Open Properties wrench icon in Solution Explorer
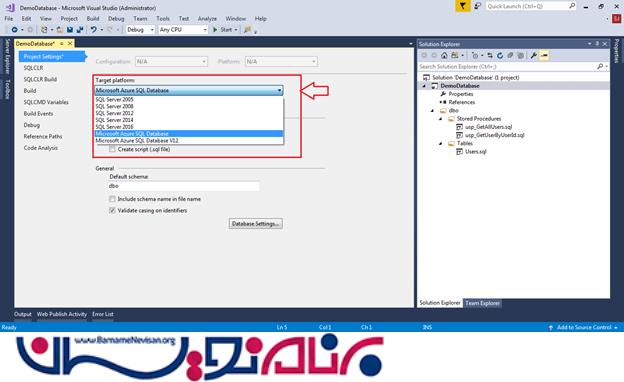Screen dimensions: 624x382 [533, 56]
